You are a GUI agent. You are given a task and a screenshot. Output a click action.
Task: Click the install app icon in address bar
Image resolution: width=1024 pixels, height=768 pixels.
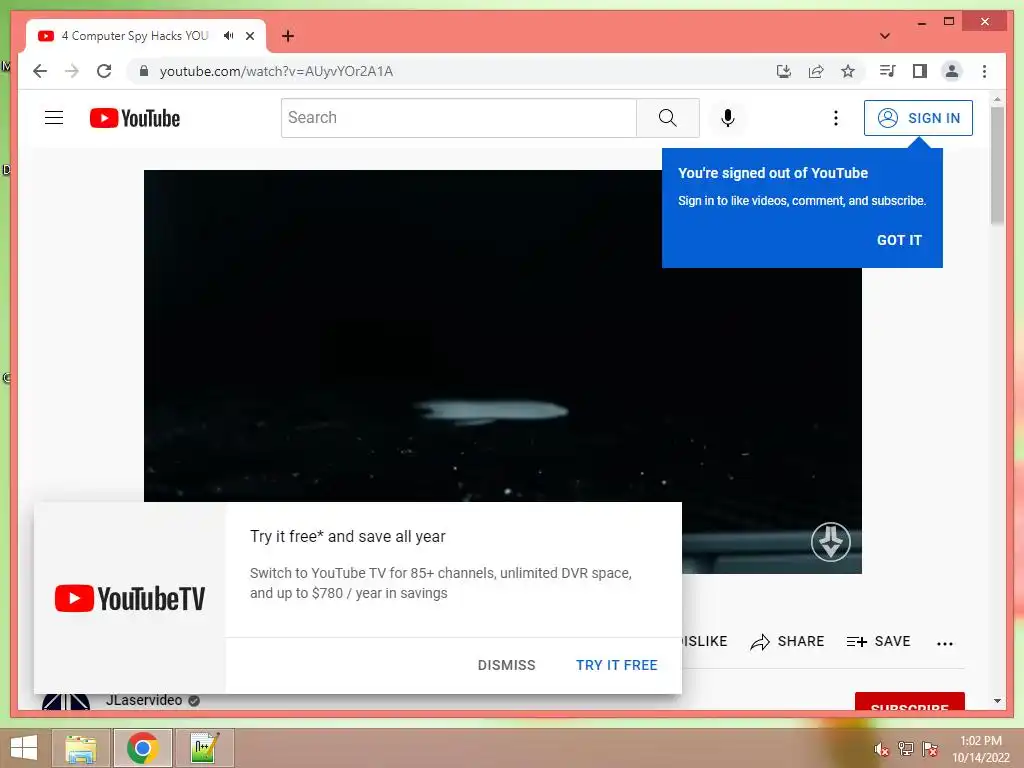(x=784, y=71)
